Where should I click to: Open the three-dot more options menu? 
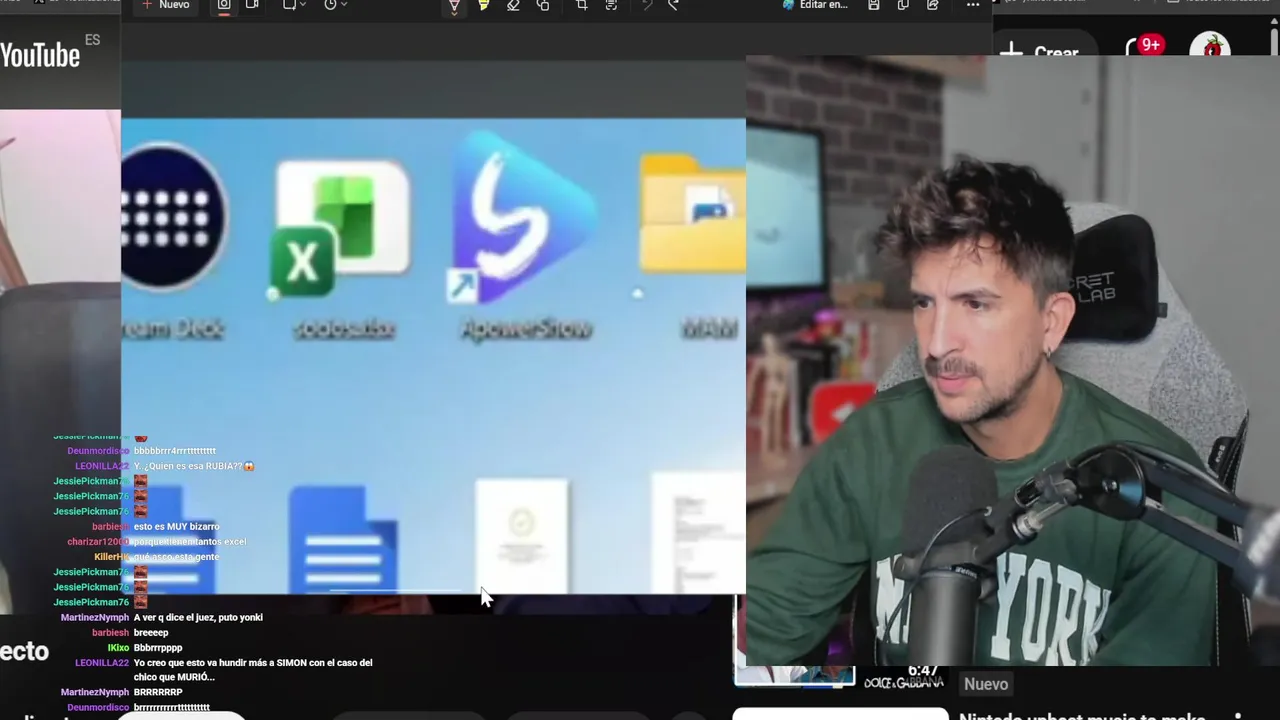973,5
